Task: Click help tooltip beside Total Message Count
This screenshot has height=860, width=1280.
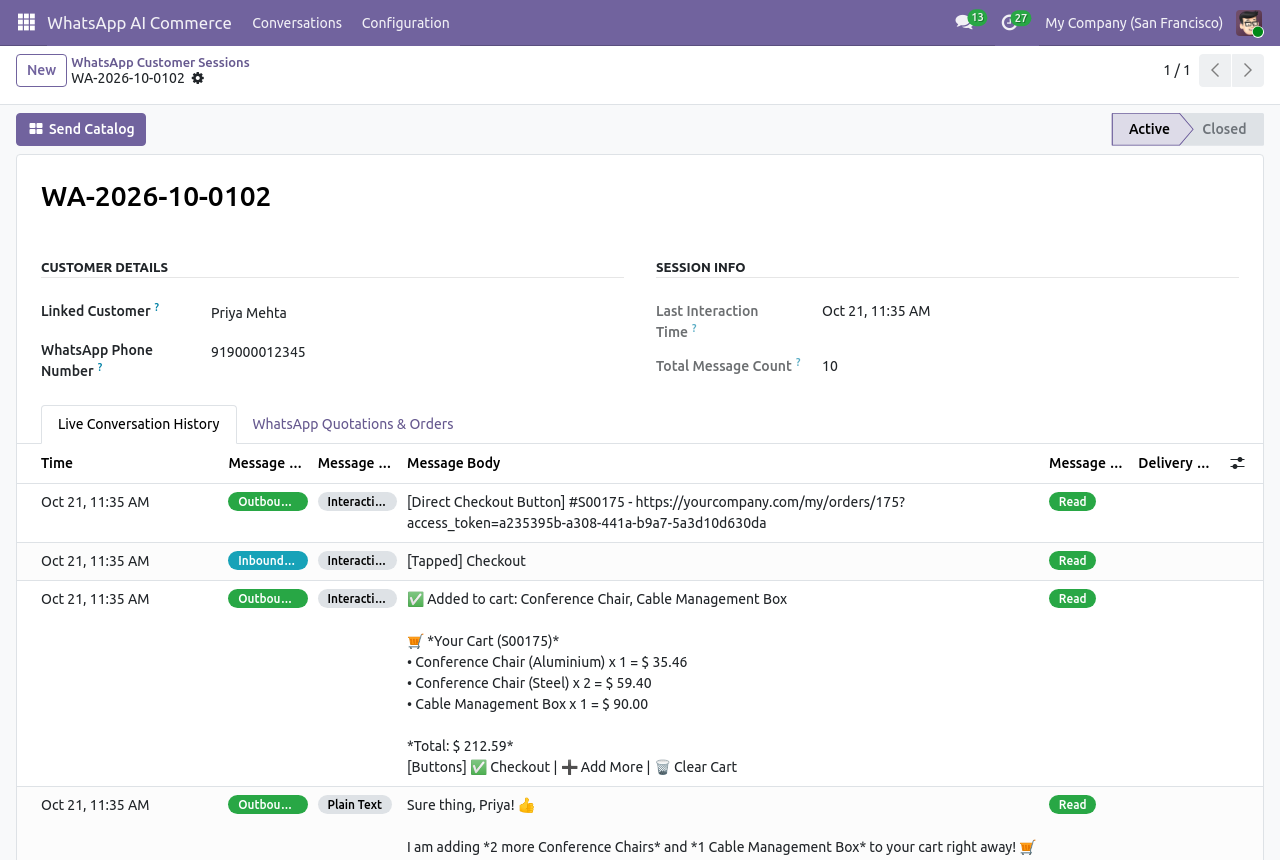Action: 798,362
